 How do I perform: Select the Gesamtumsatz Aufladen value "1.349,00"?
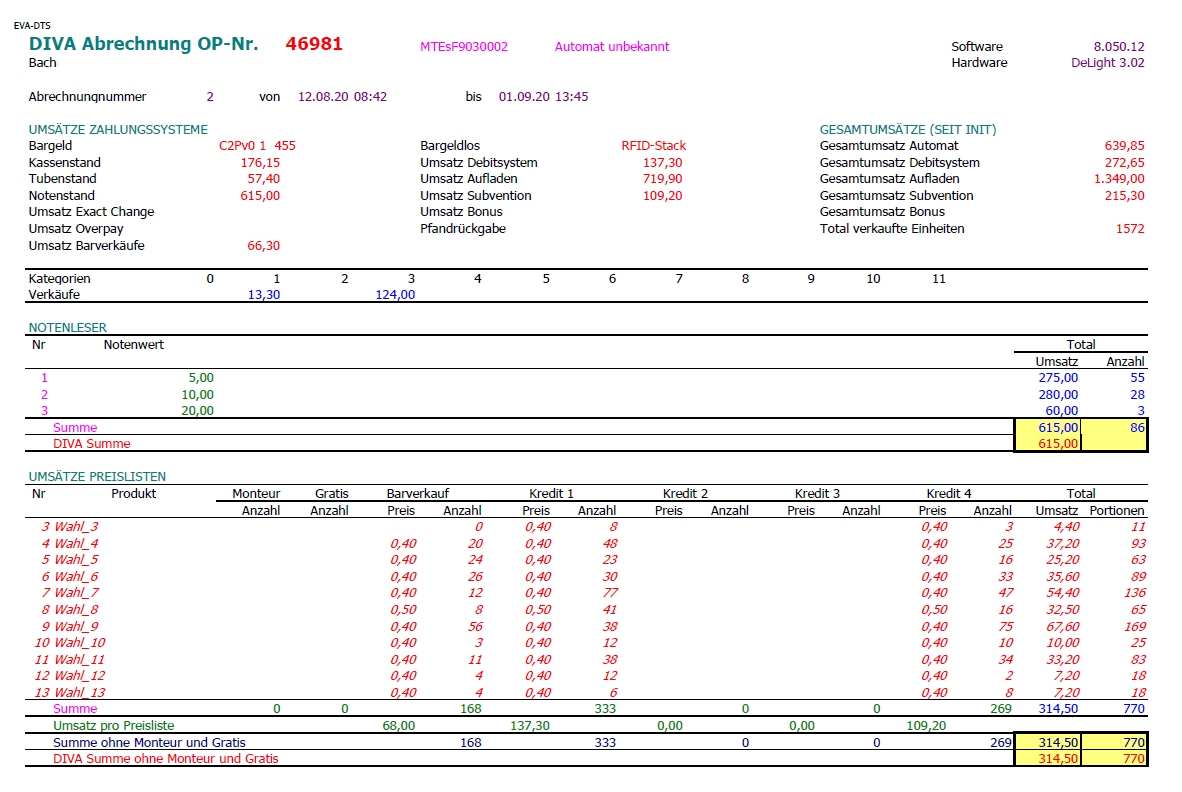pos(1119,179)
